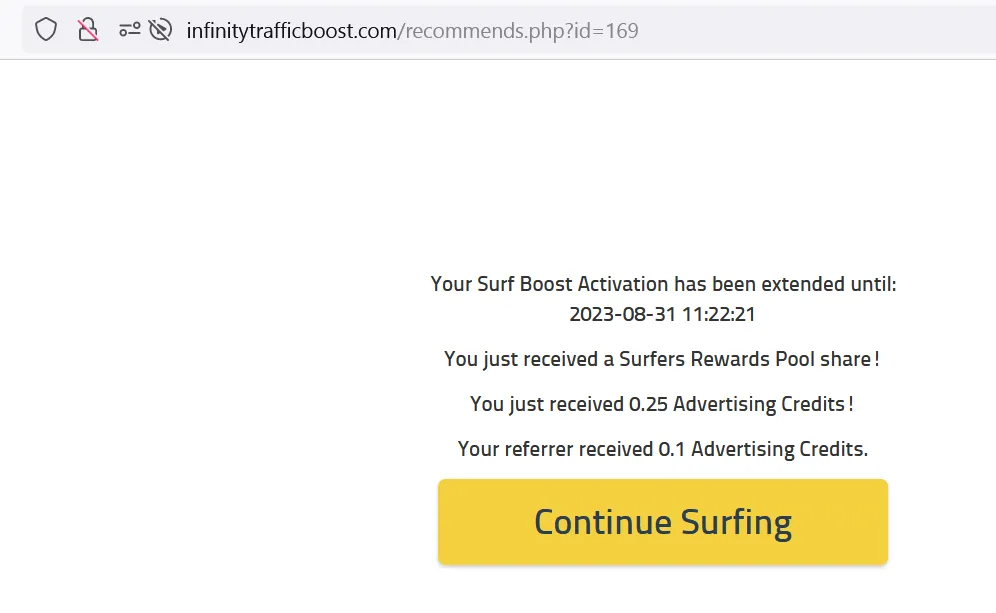Viewport: 996px width, 613px height.
Task: Click the word "Surfing" on the yellow button
Action: 736,522
